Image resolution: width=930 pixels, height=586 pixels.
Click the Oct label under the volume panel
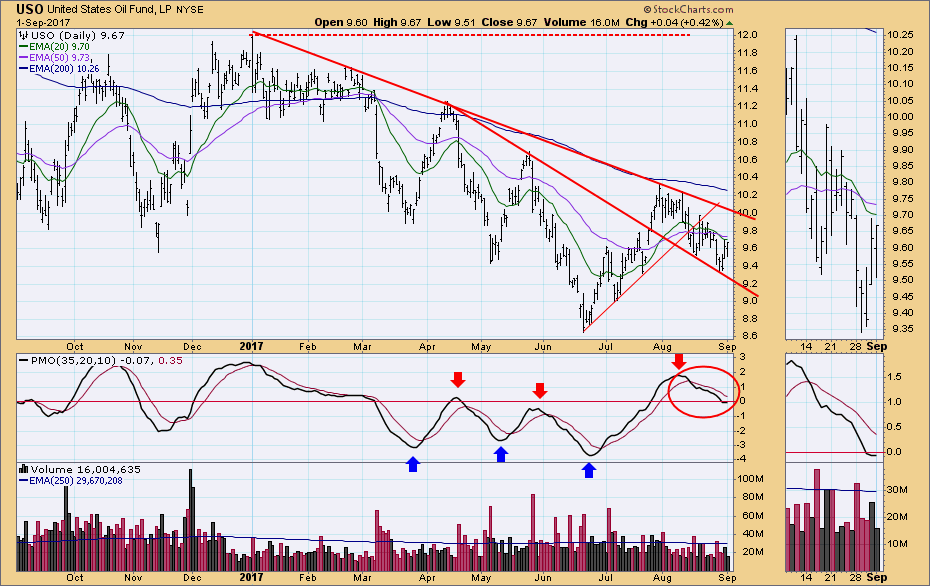point(75,577)
